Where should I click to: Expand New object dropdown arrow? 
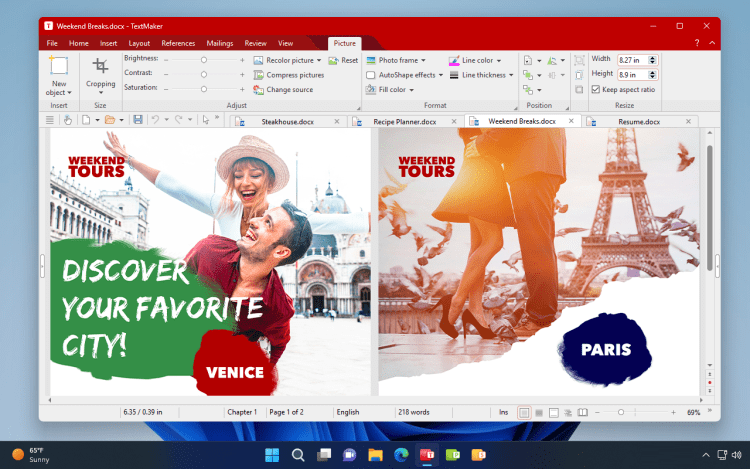tap(69, 93)
